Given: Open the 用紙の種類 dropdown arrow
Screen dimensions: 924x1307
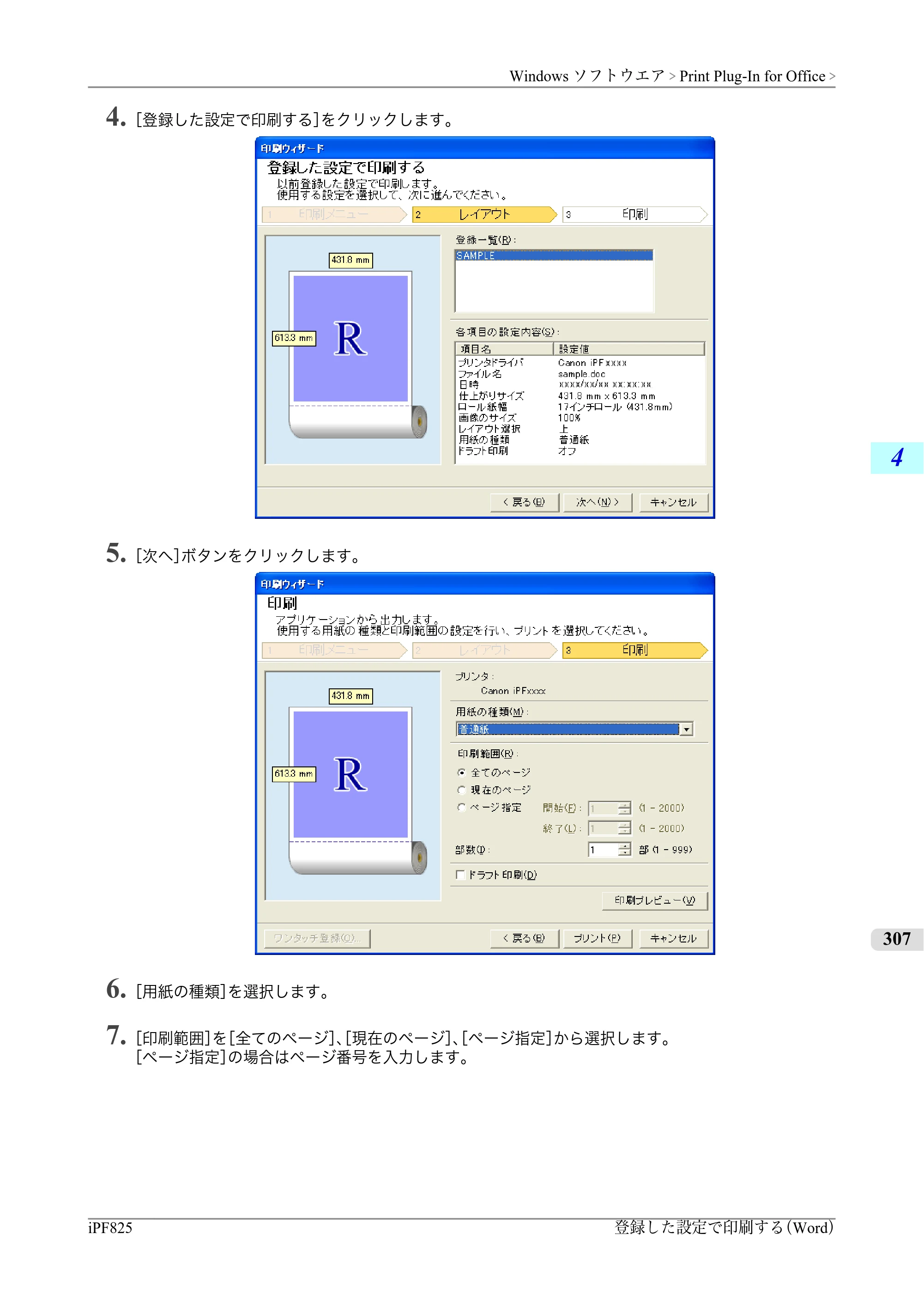Looking at the screenshot, I should pos(687,729).
